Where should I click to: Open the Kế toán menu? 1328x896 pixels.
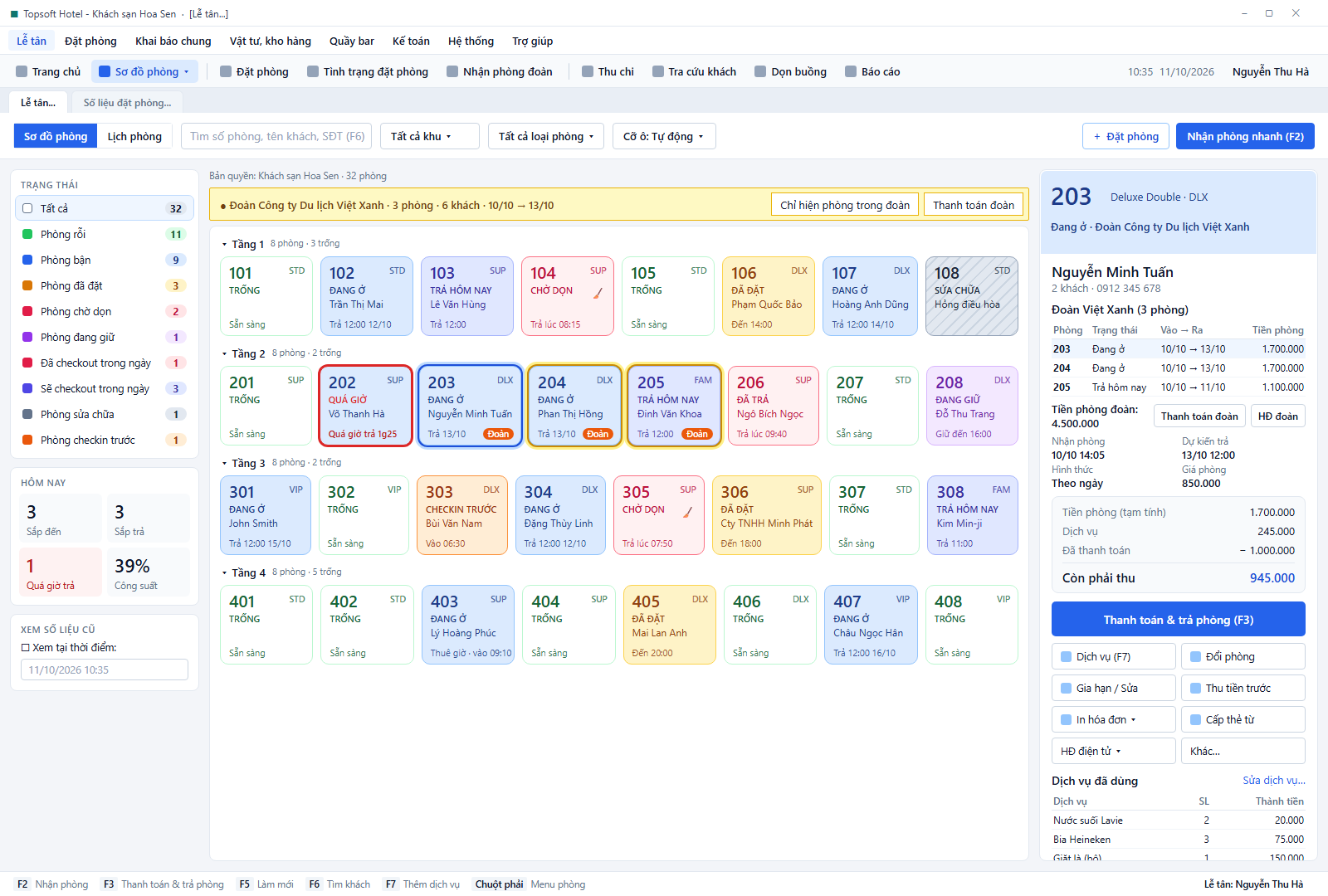[x=411, y=41]
